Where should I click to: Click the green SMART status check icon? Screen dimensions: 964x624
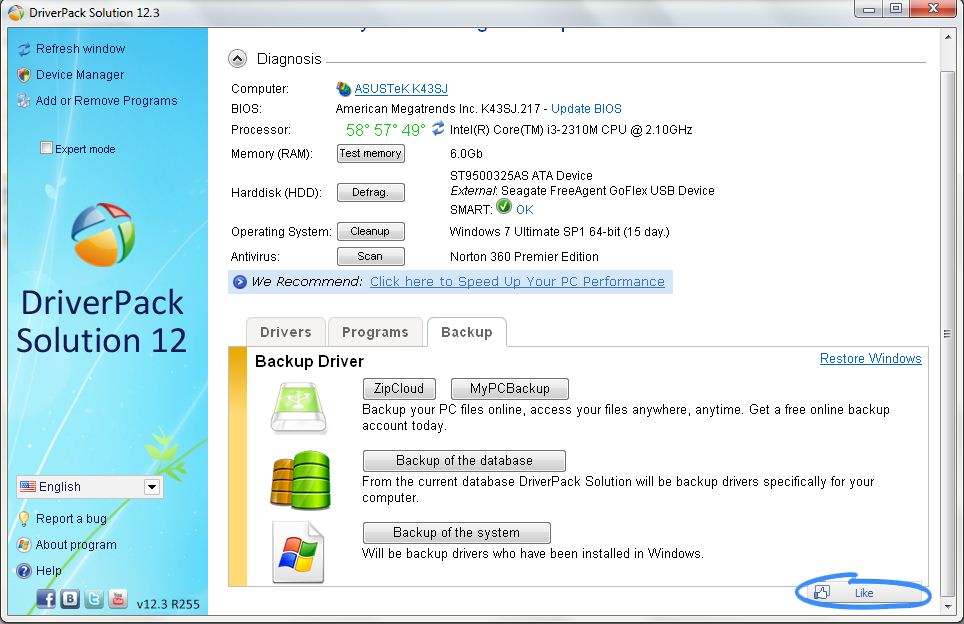tap(504, 207)
